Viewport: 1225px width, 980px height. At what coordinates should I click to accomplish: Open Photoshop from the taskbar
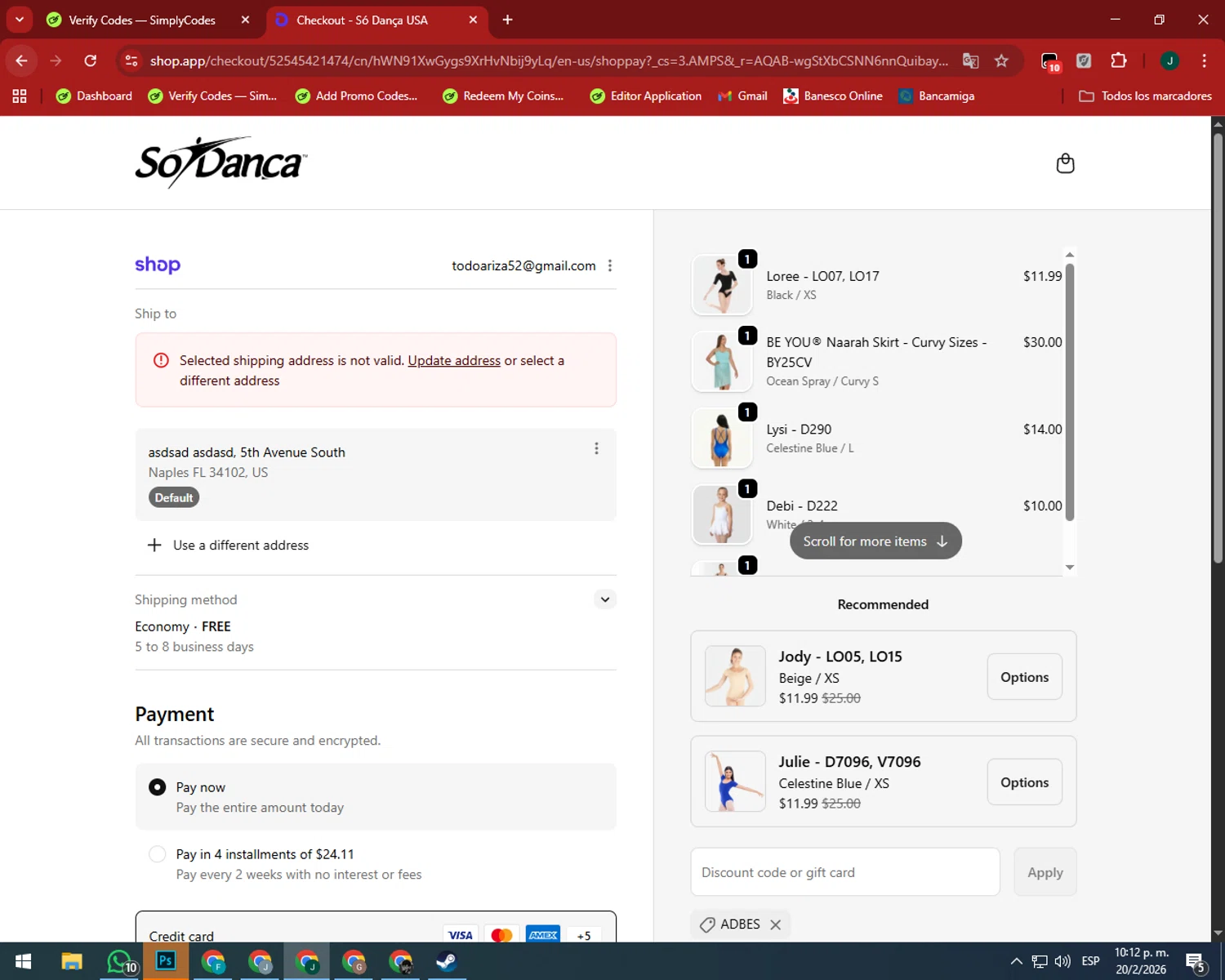[x=166, y=961]
